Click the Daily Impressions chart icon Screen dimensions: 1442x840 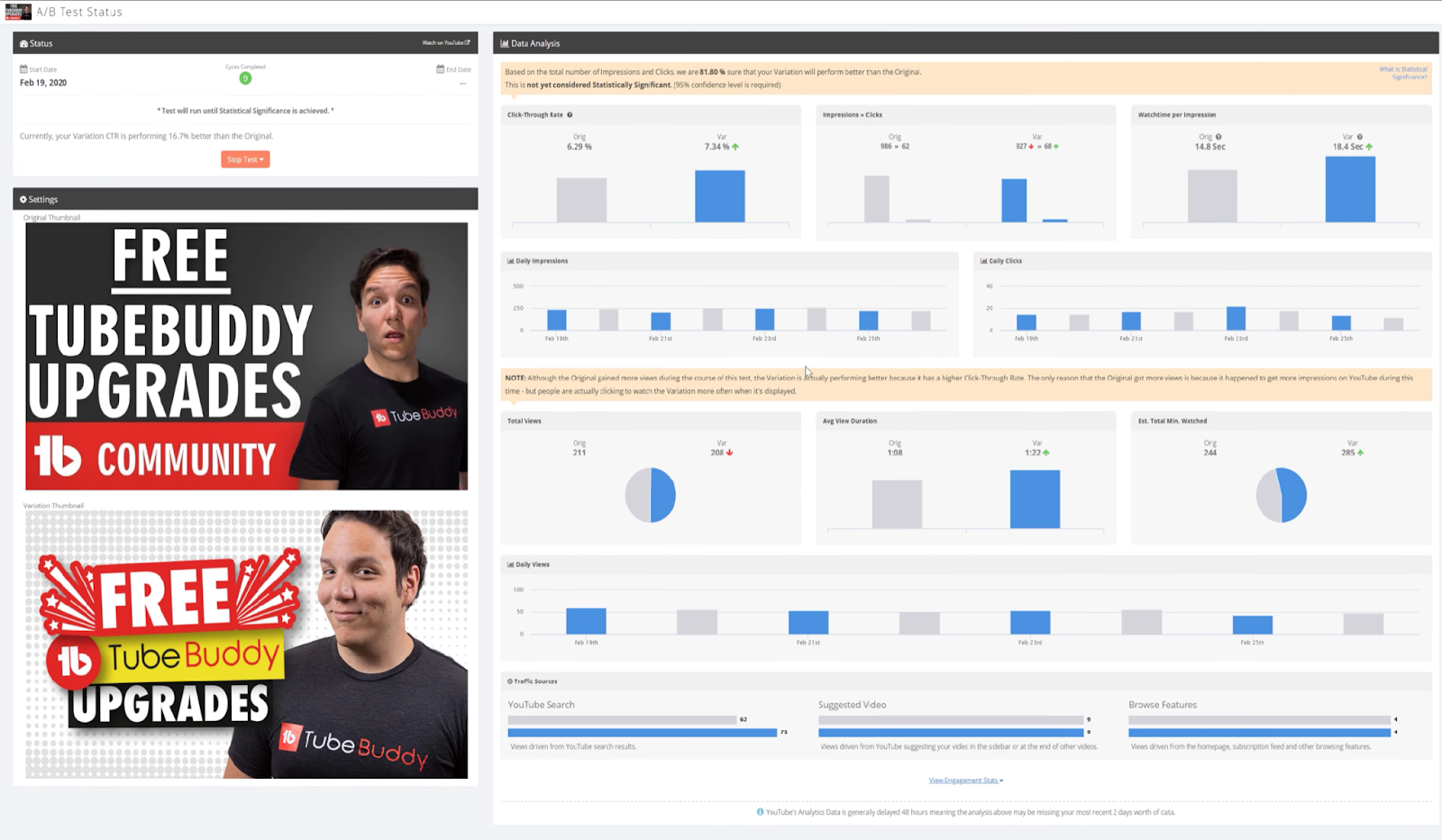pyautogui.click(x=511, y=260)
